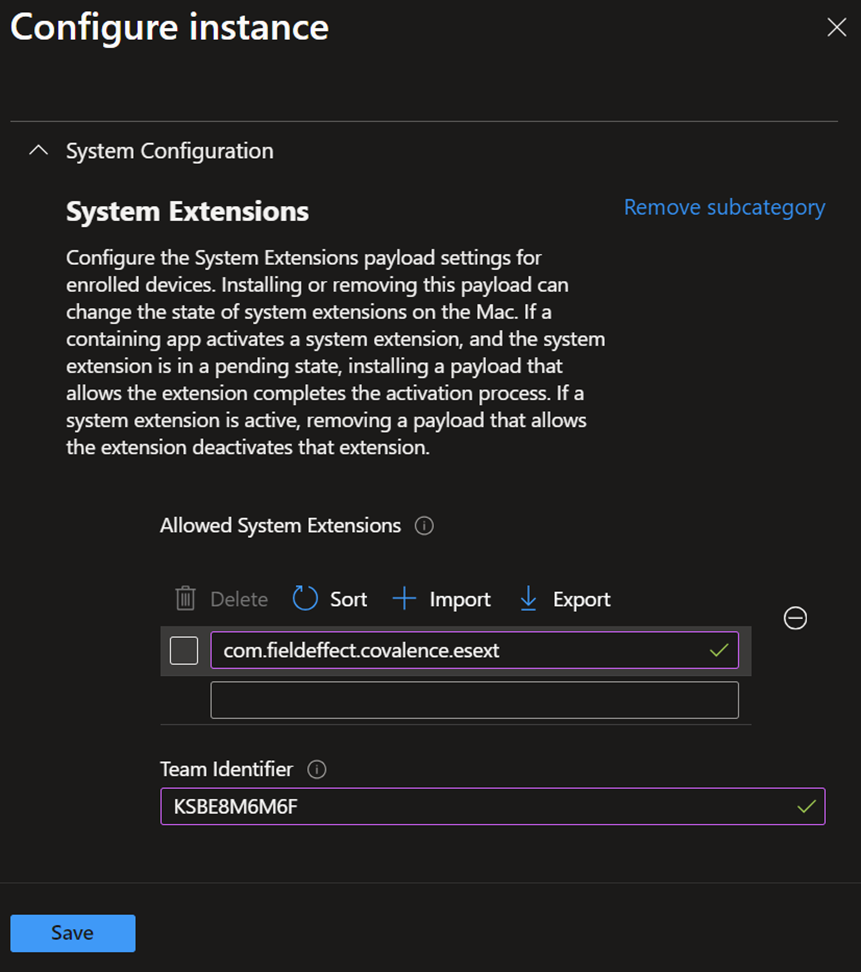Click the Import plus icon
Screen dimensions: 861x972
coord(404,599)
